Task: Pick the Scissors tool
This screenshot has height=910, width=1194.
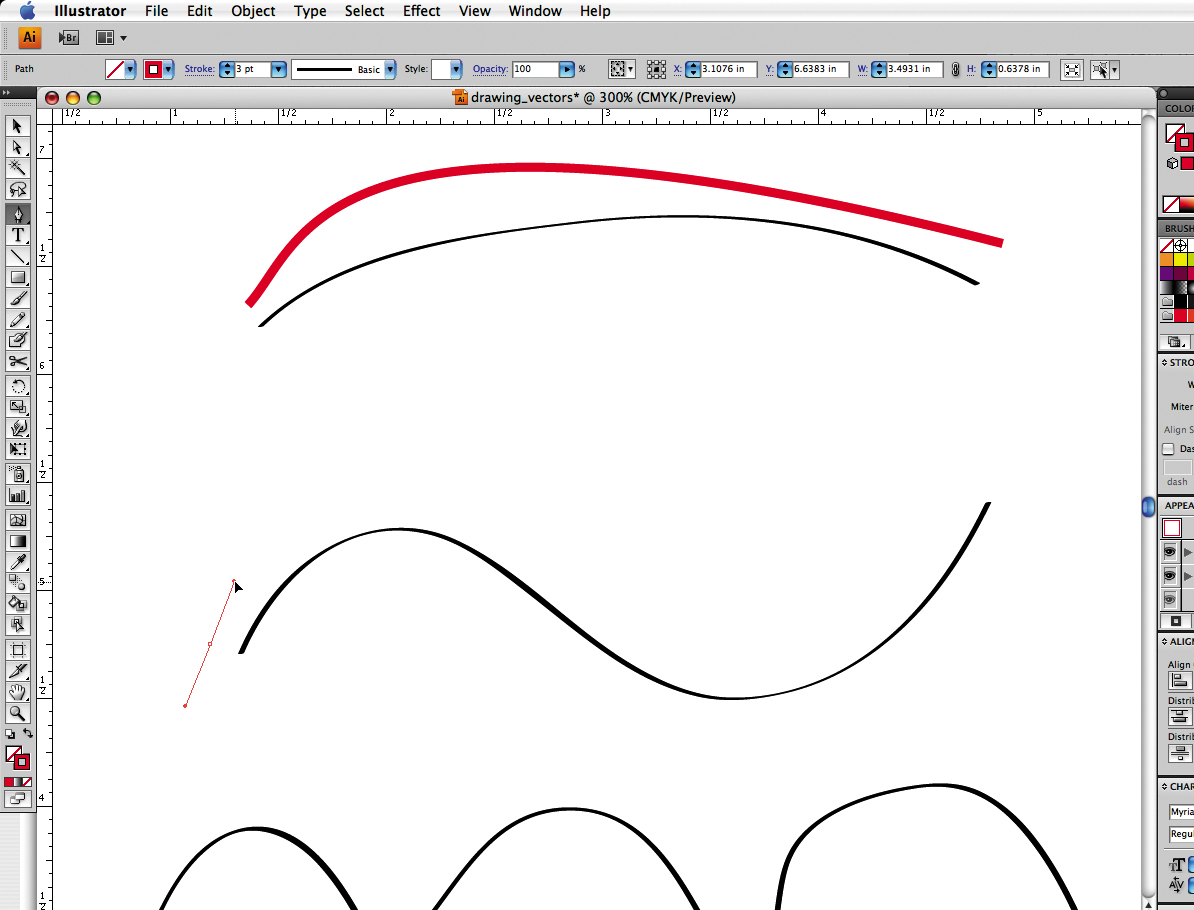Action: [18, 362]
